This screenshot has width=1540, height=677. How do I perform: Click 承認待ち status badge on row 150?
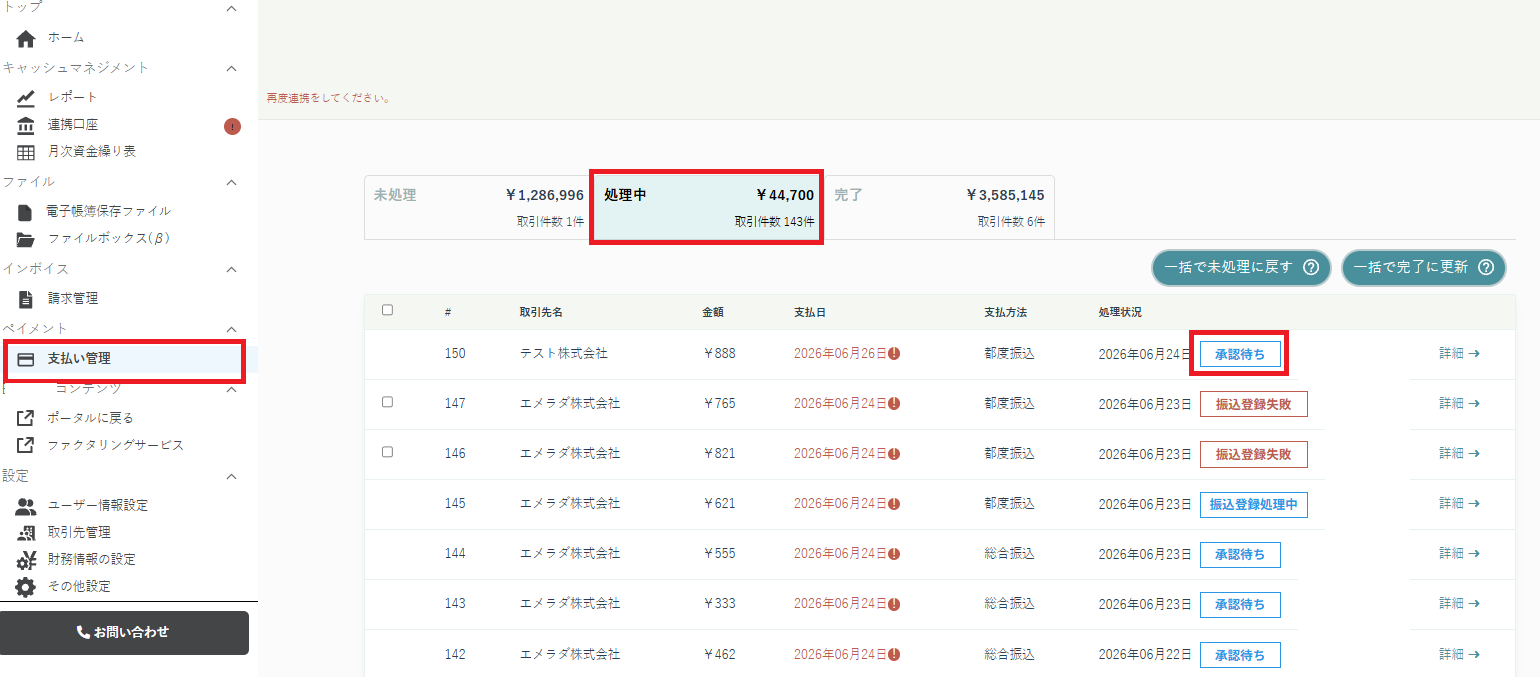(x=1239, y=355)
